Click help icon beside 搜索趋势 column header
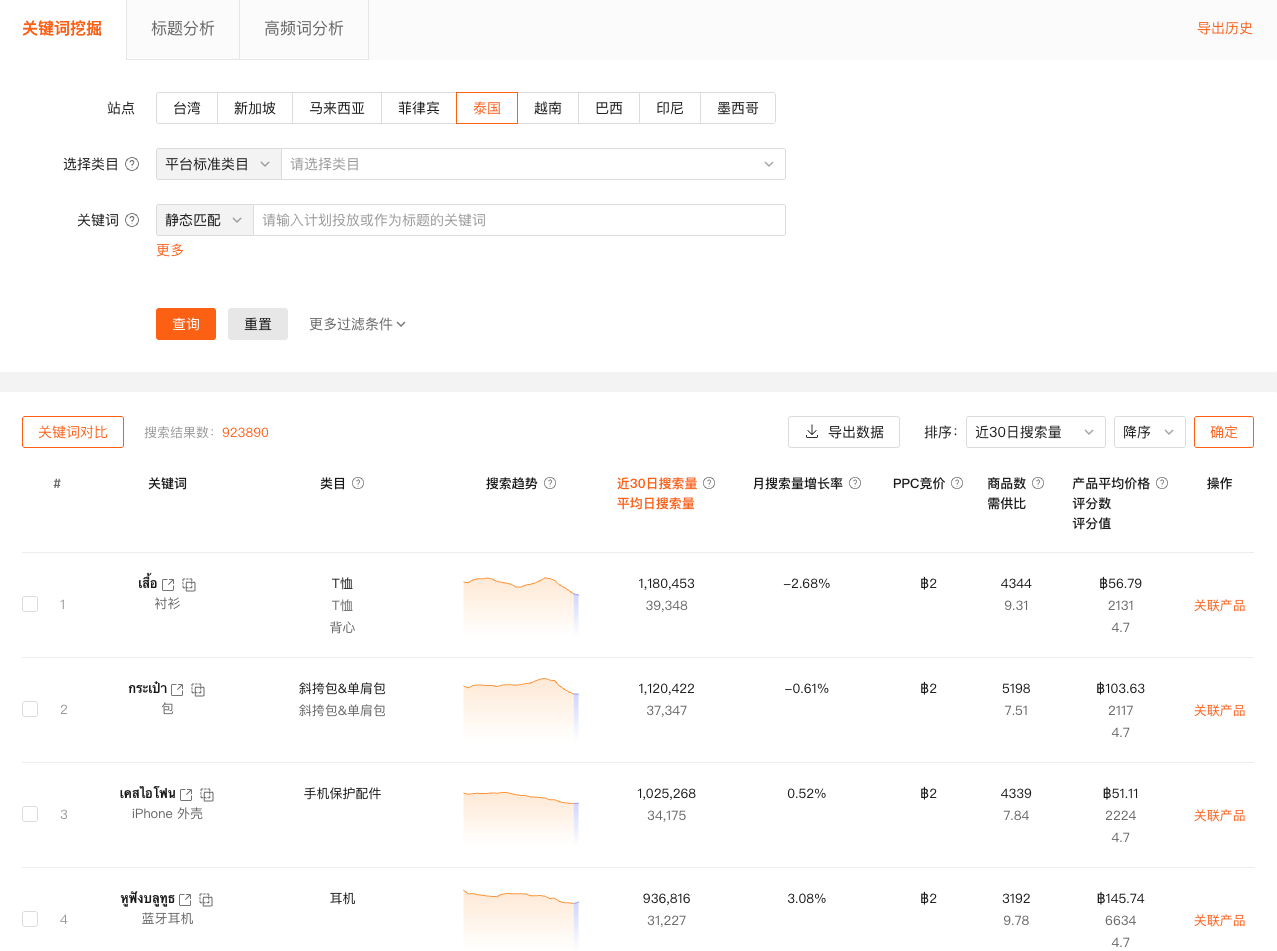This screenshot has width=1277, height=951. tap(550, 483)
